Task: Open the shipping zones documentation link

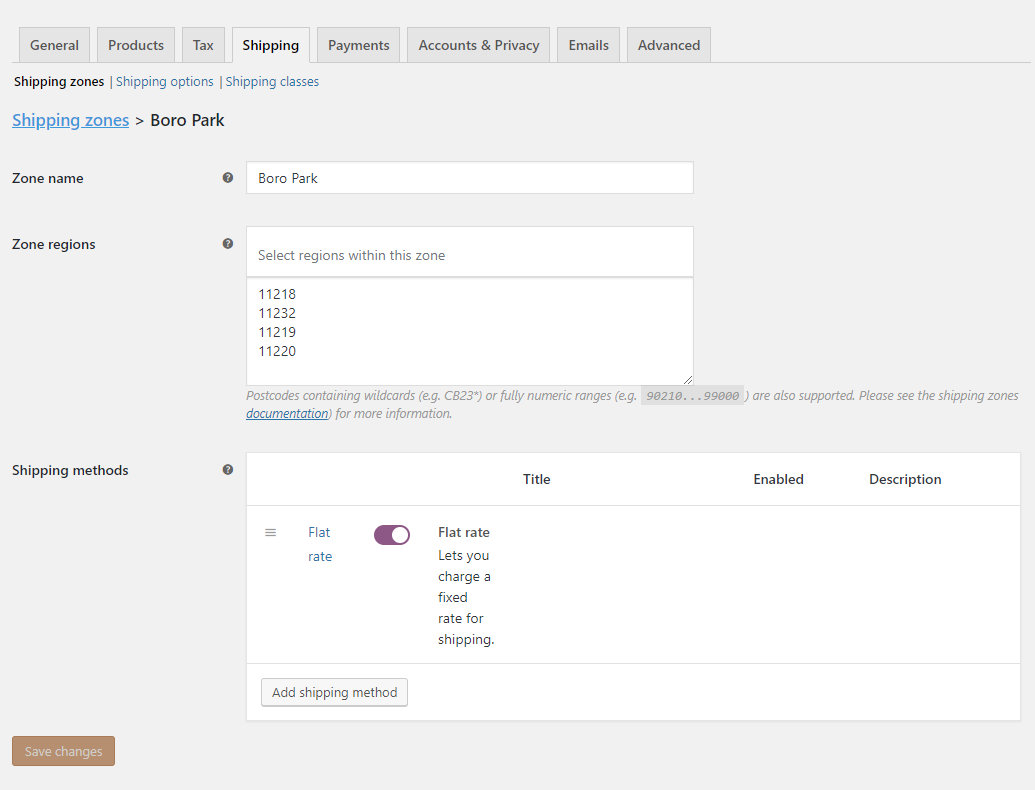Action: point(286,413)
